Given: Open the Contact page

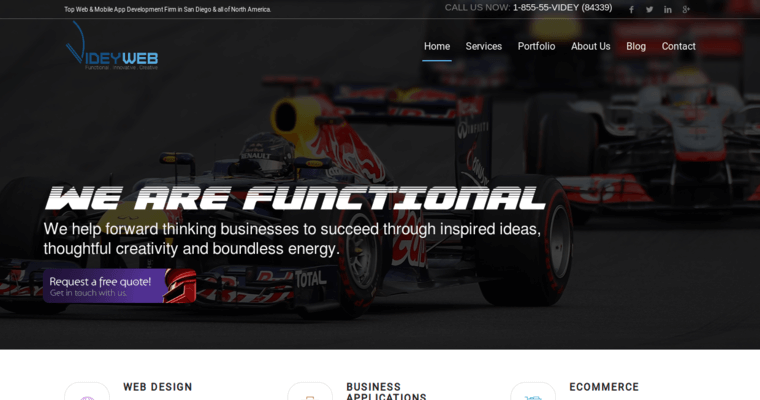Looking at the screenshot, I should point(678,46).
